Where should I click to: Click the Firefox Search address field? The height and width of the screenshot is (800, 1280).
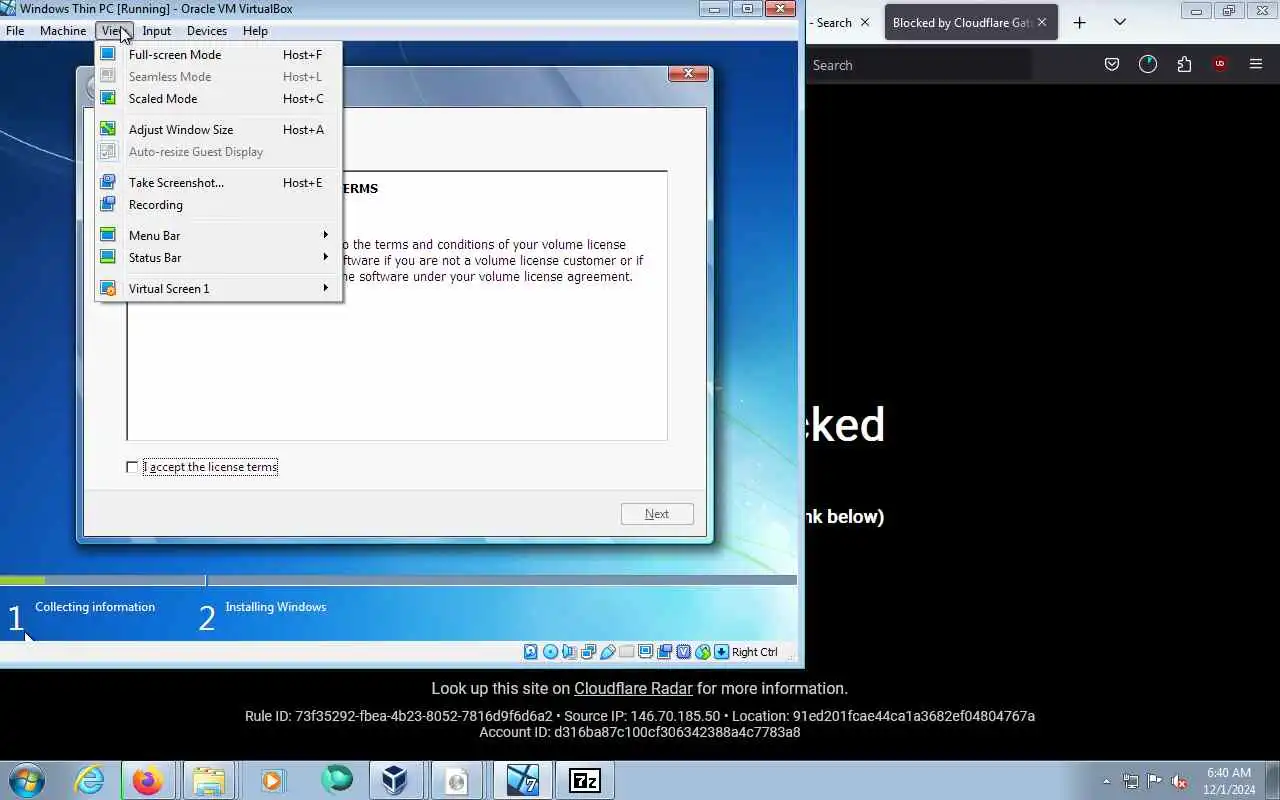click(x=918, y=65)
